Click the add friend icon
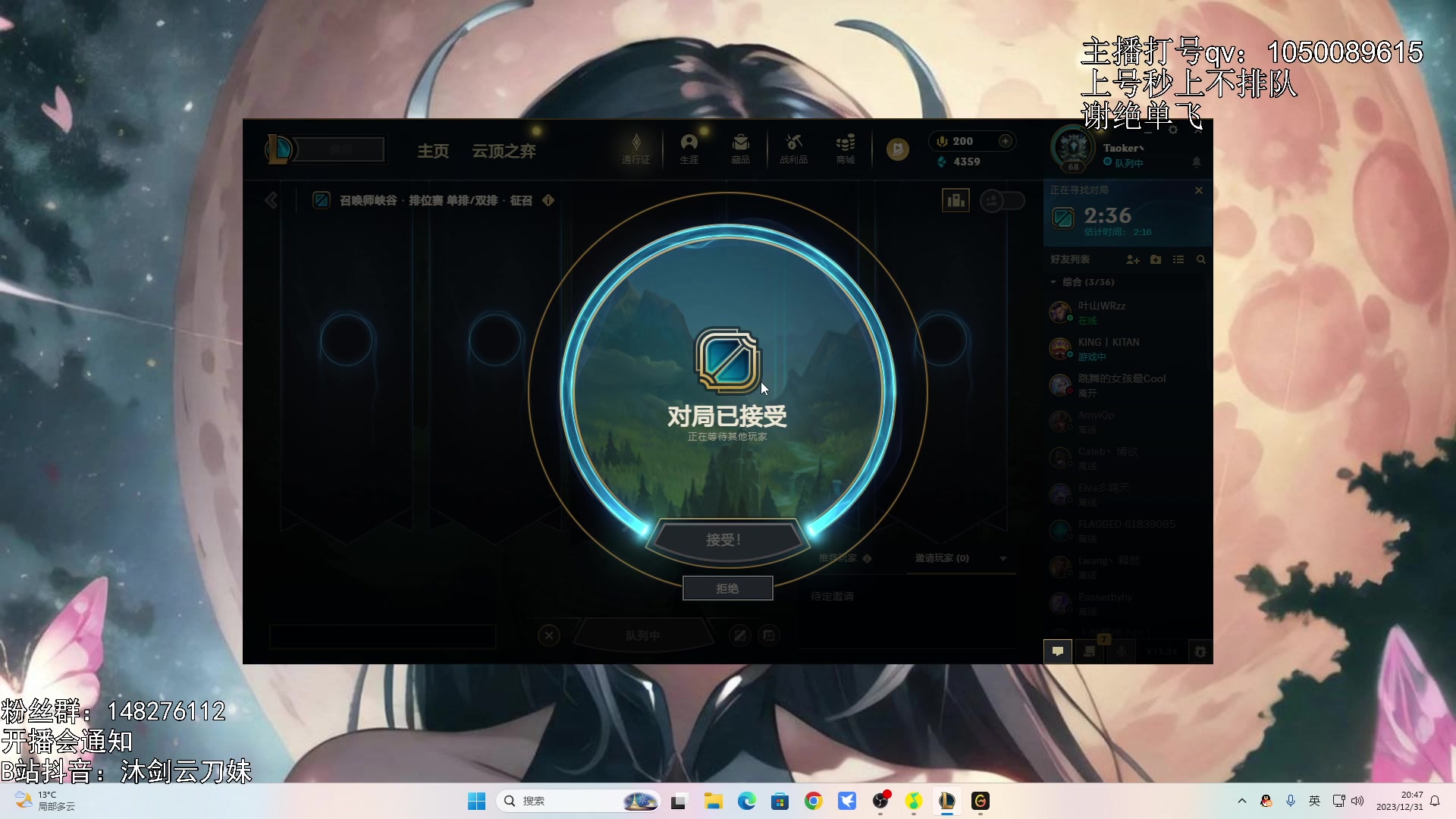This screenshot has width=1456, height=819. pos(1133,259)
